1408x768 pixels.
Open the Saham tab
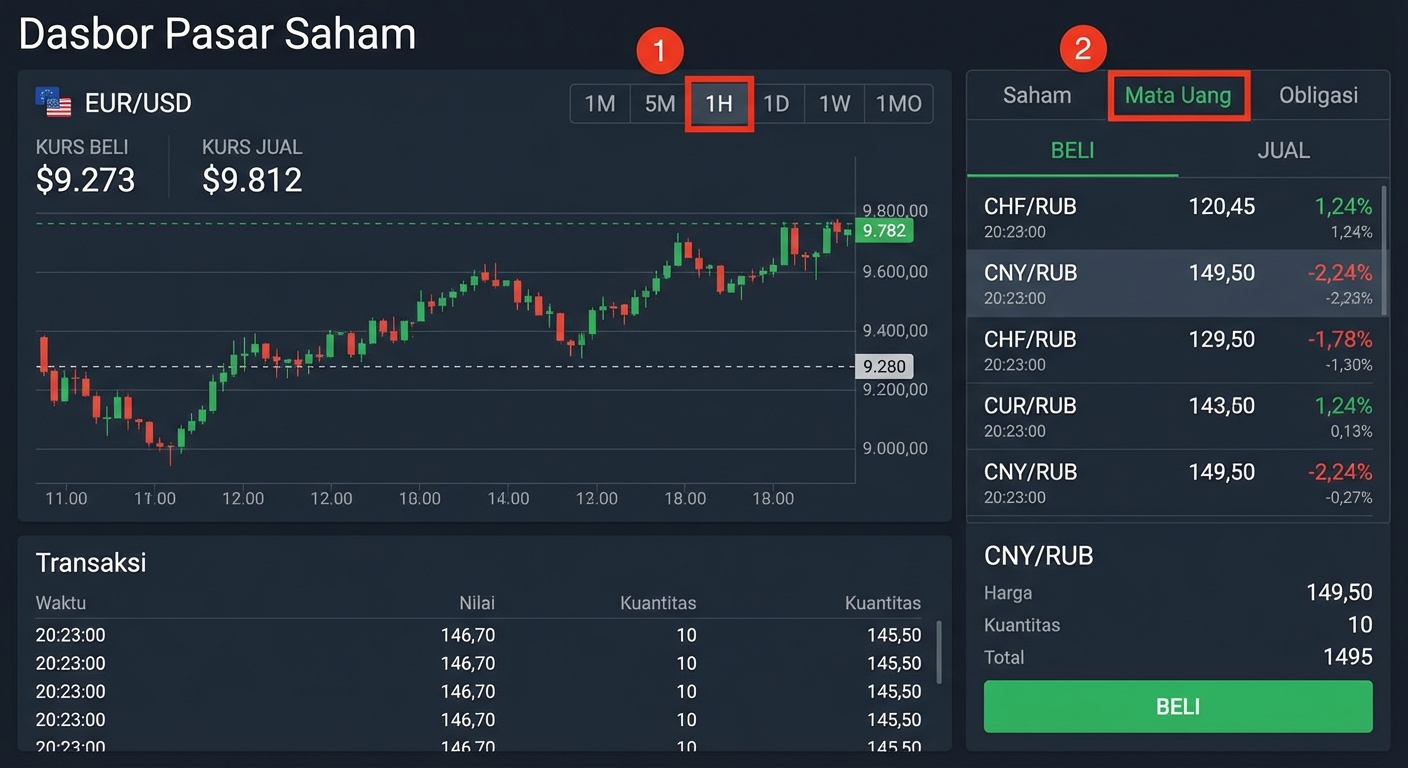click(x=1037, y=96)
